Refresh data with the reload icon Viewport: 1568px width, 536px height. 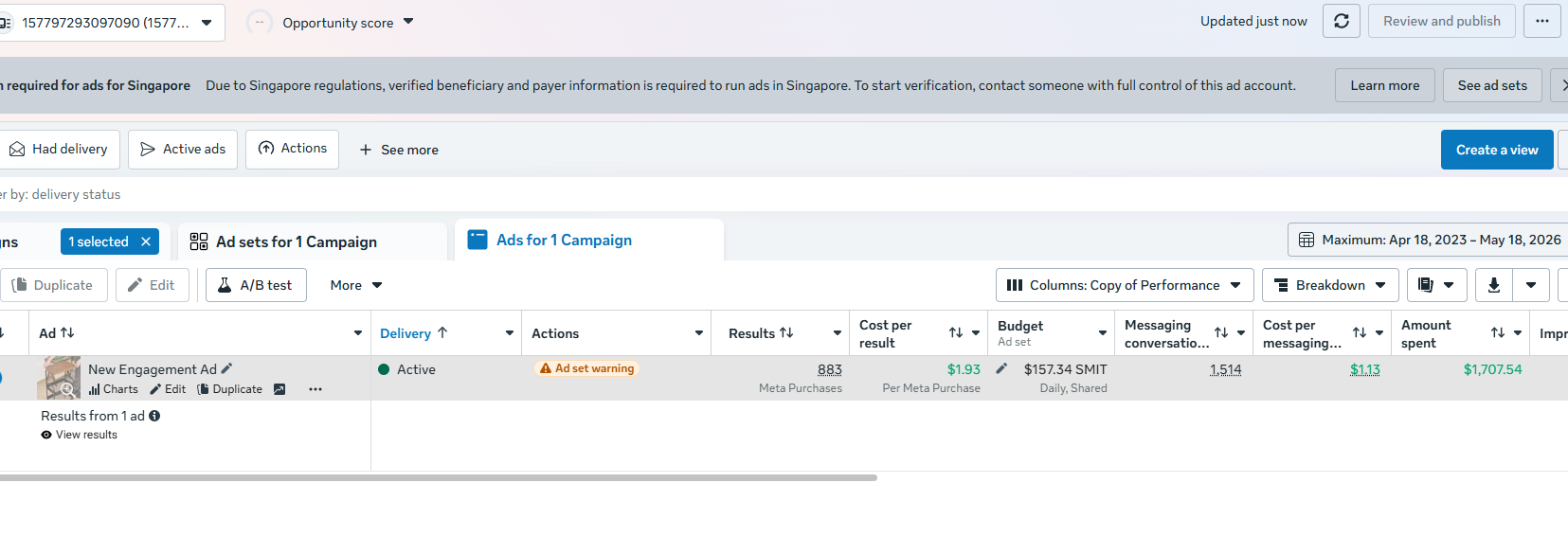click(1341, 21)
